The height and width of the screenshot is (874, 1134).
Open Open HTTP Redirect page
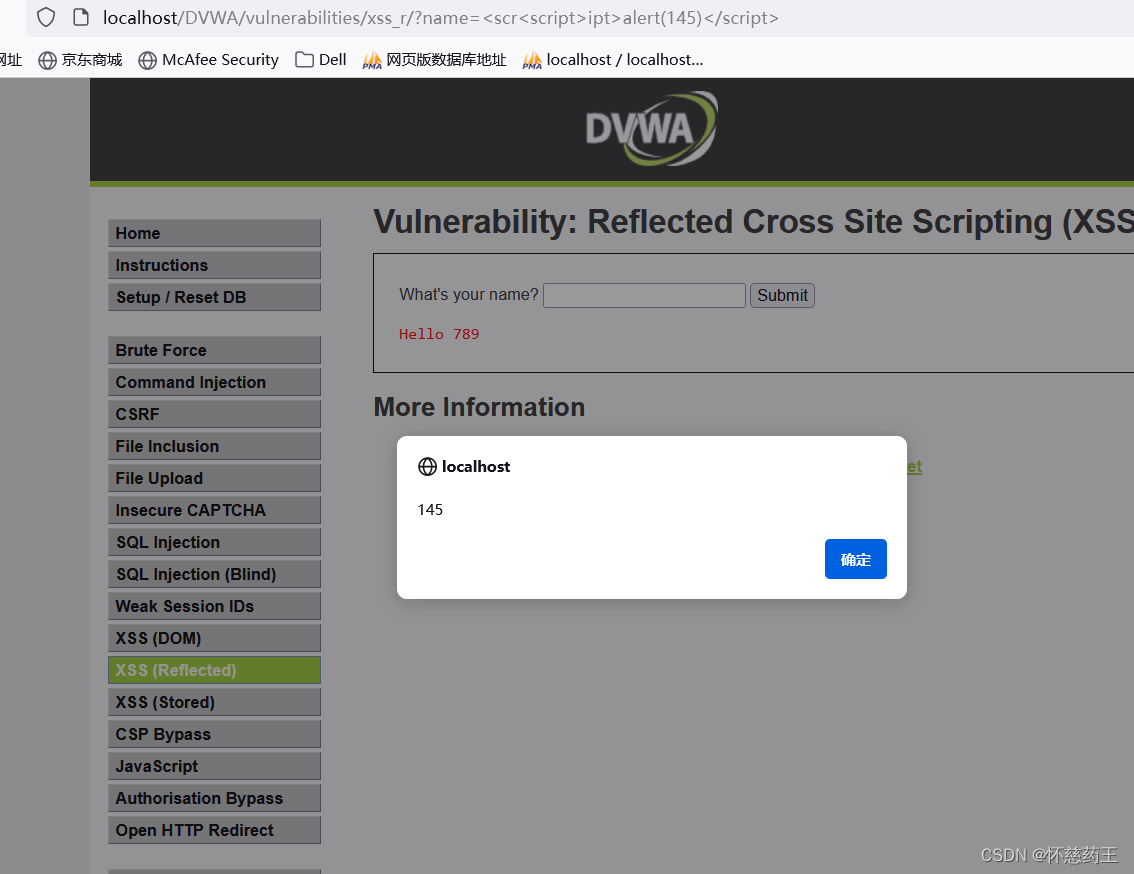tap(214, 830)
